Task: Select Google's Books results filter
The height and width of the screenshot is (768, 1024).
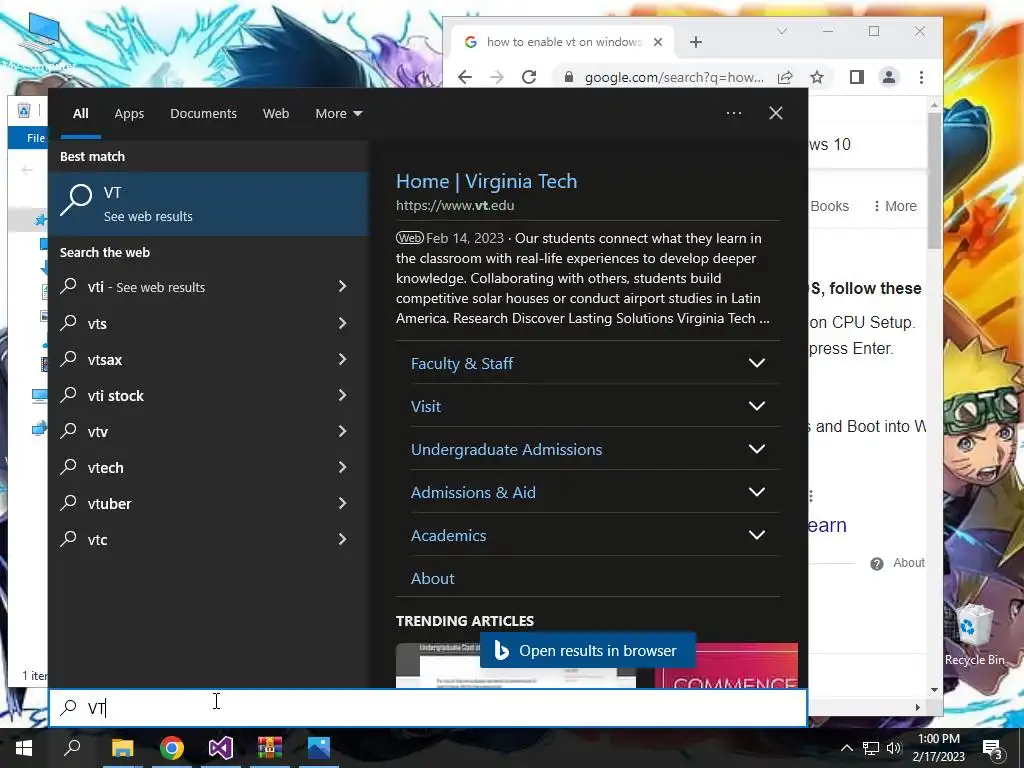Action: tap(829, 206)
